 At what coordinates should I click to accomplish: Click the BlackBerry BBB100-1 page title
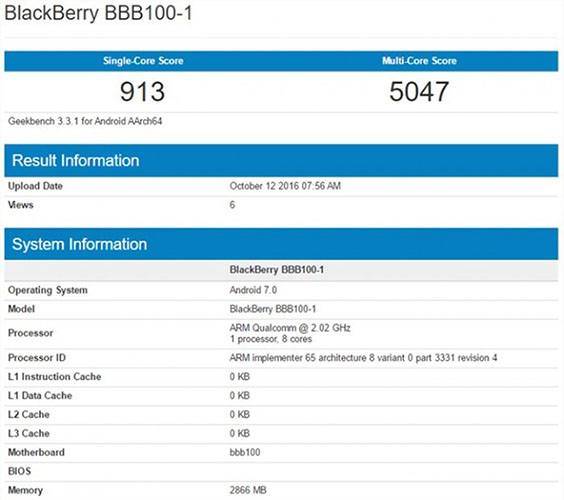99,13
